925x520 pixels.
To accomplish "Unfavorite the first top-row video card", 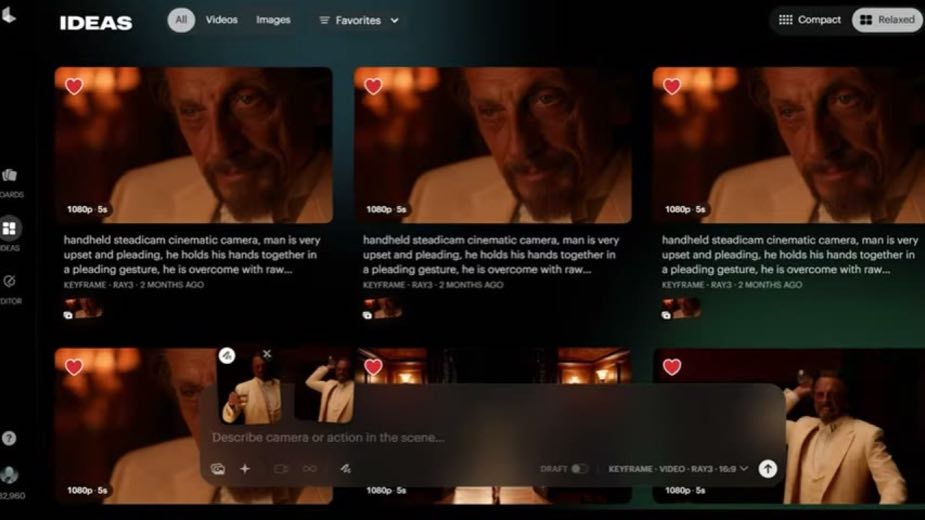I will click(74, 87).
